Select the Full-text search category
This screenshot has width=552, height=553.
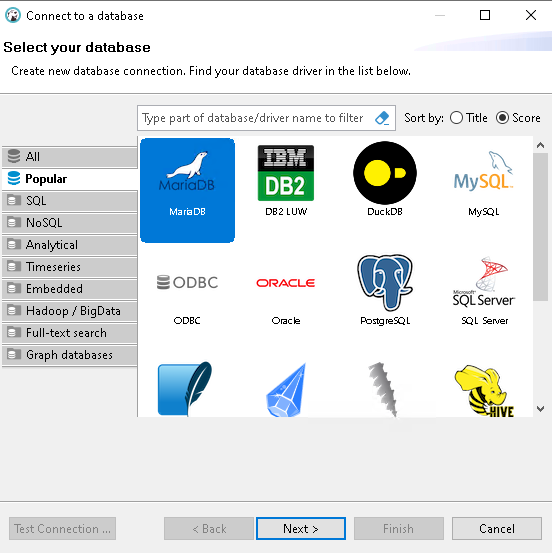(70, 333)
